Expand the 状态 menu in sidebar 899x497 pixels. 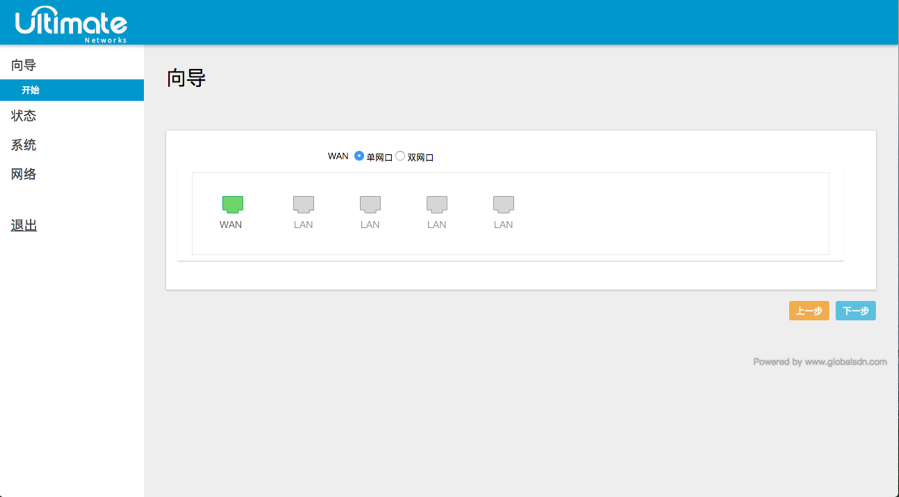point(24,116)
